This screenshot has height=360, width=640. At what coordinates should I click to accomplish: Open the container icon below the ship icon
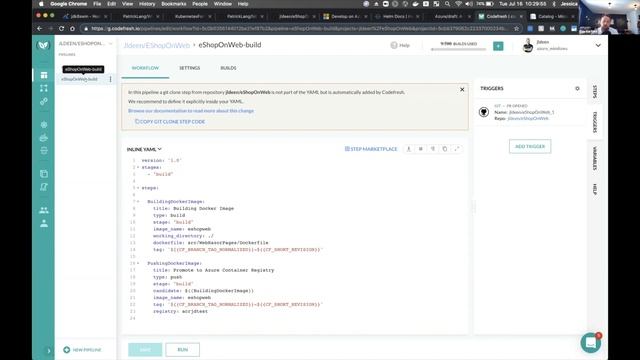point(44,151)
